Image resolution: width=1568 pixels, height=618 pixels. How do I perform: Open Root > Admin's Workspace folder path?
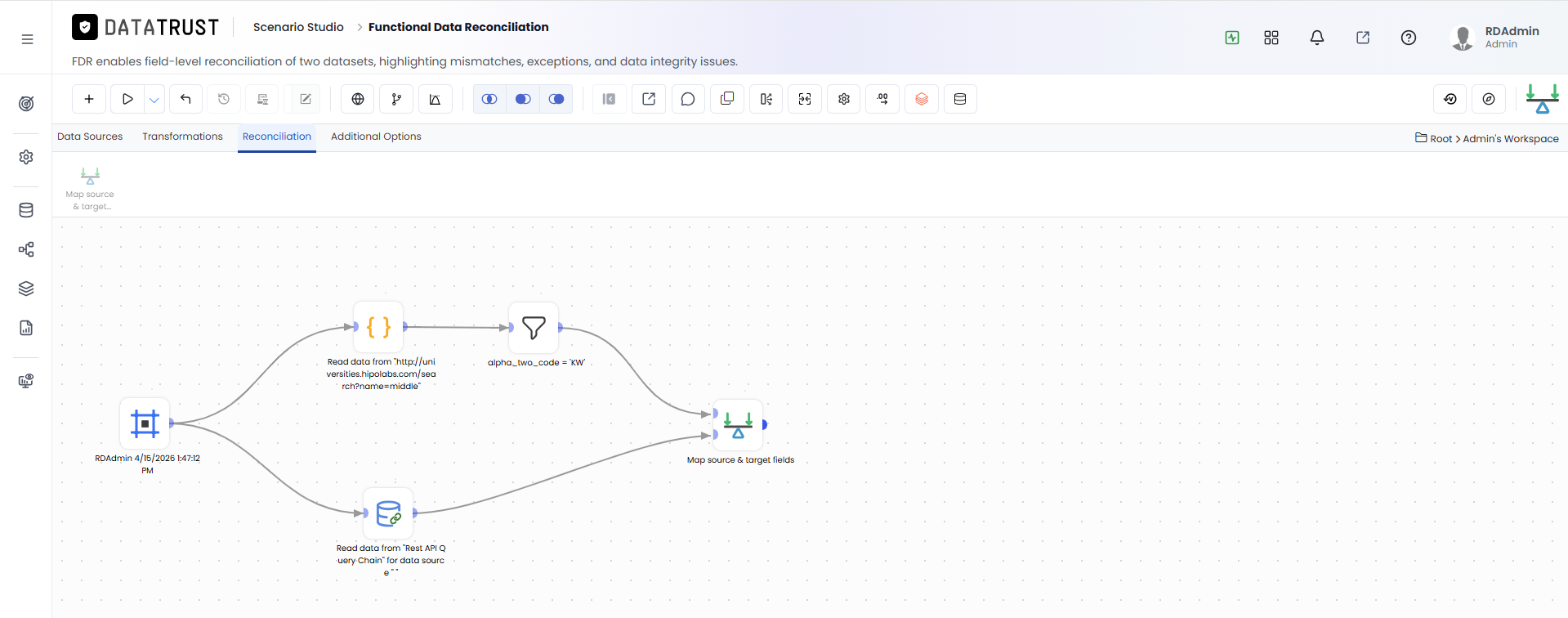click(1487, 138)
